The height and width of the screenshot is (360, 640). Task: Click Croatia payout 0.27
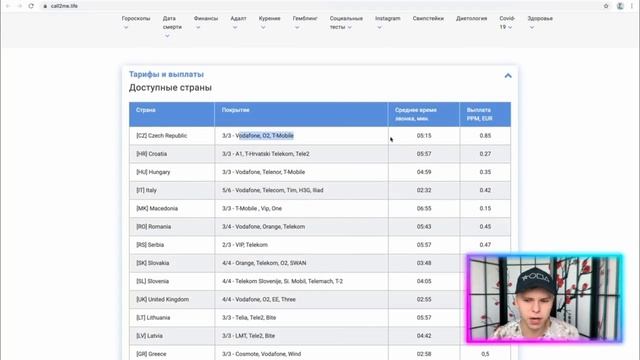485,154
